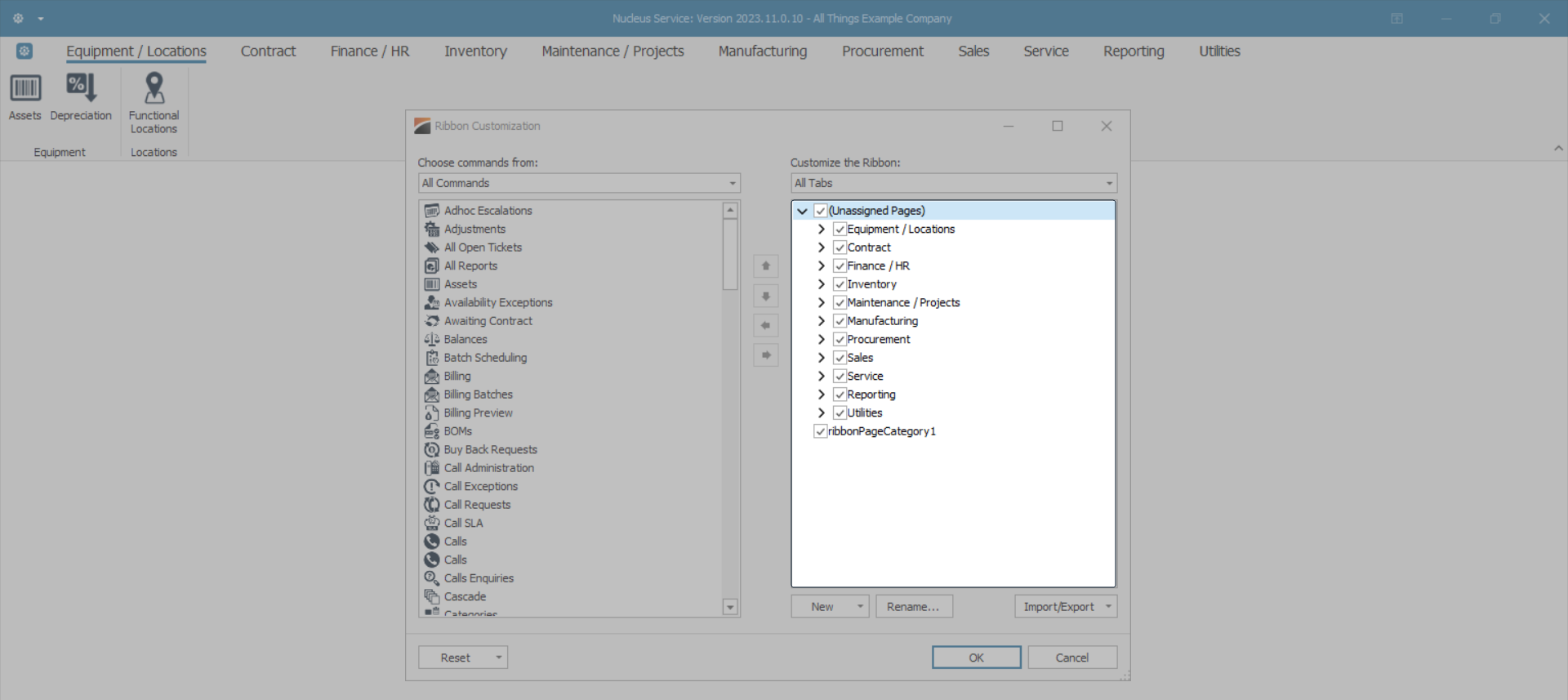This screenshot has width=1568, height=700.
Task: Expand the Sales tree node
Action: tap(821, 358)
